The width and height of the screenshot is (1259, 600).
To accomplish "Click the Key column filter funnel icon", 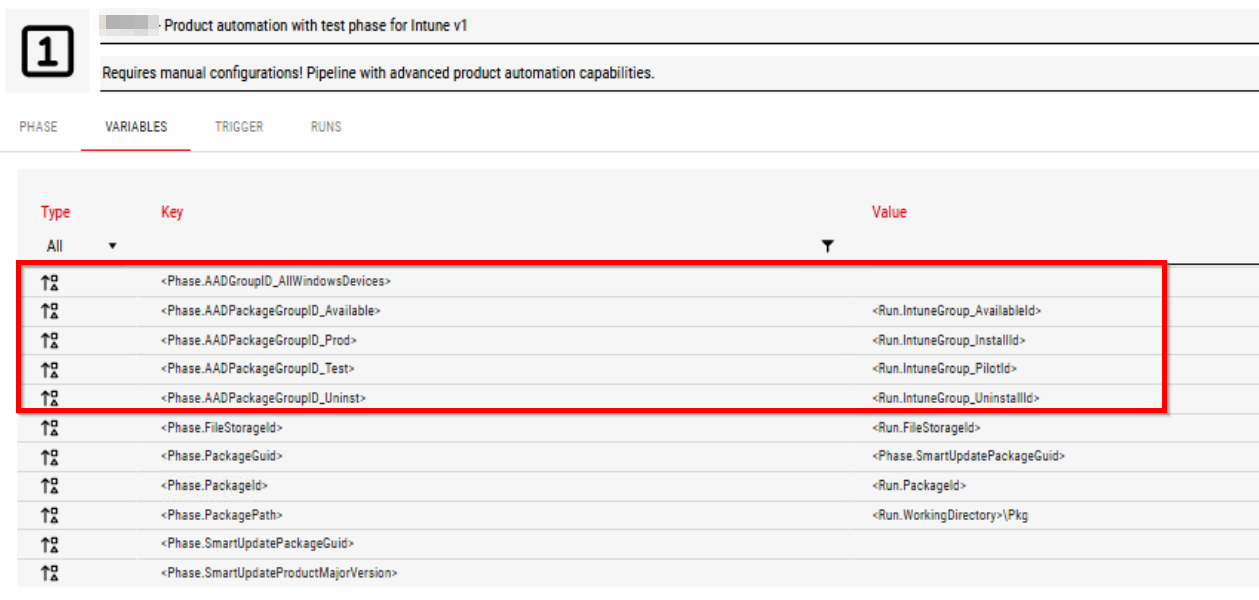I will coord(827,246).
